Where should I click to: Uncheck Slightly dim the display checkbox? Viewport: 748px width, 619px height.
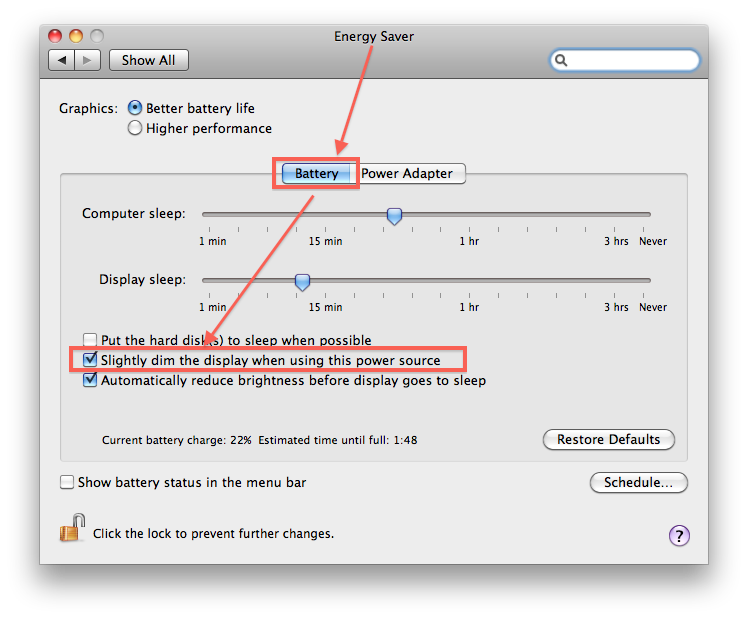90,360
